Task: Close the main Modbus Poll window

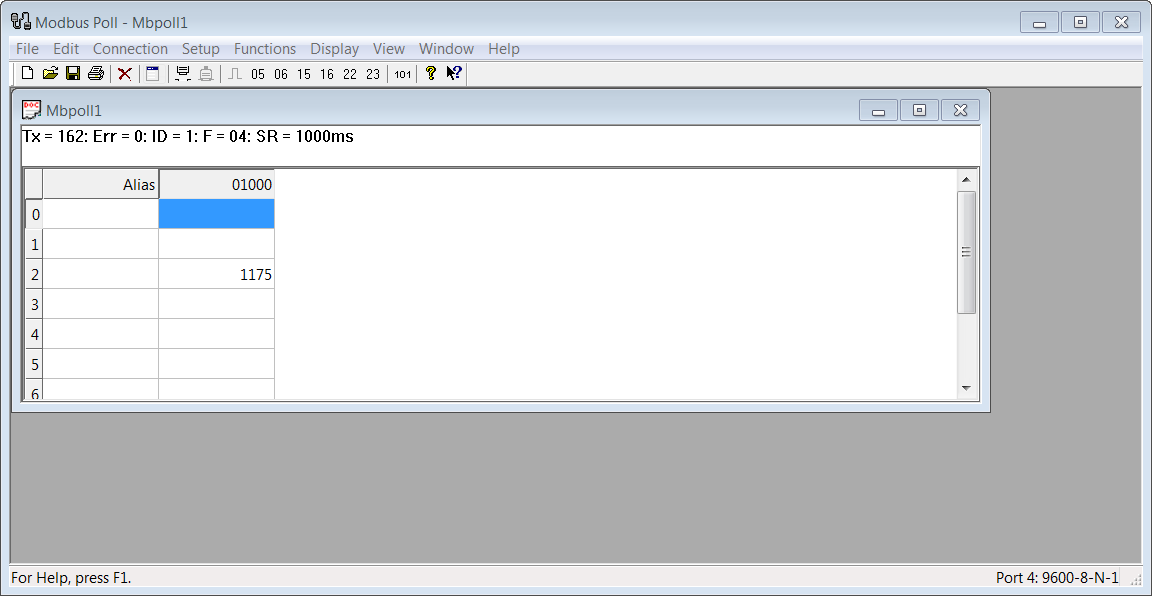Action: pos(1122,22)
